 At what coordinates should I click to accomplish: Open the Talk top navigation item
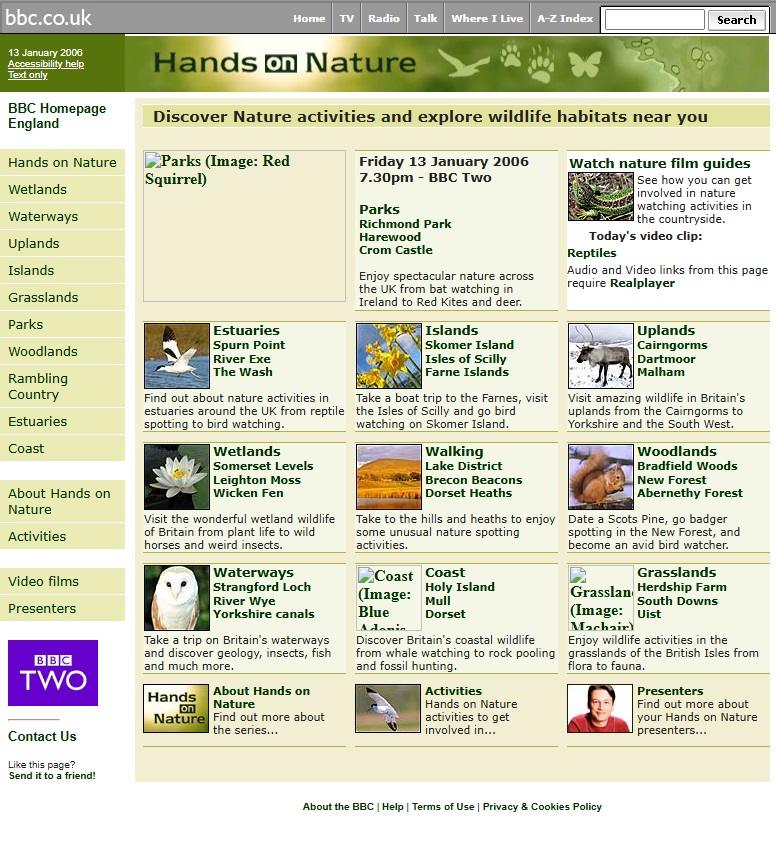425,18
